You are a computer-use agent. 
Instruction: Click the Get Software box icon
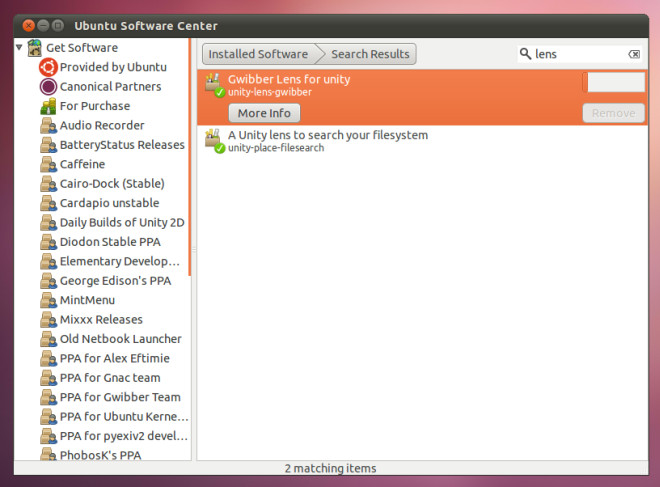point(35,48)
